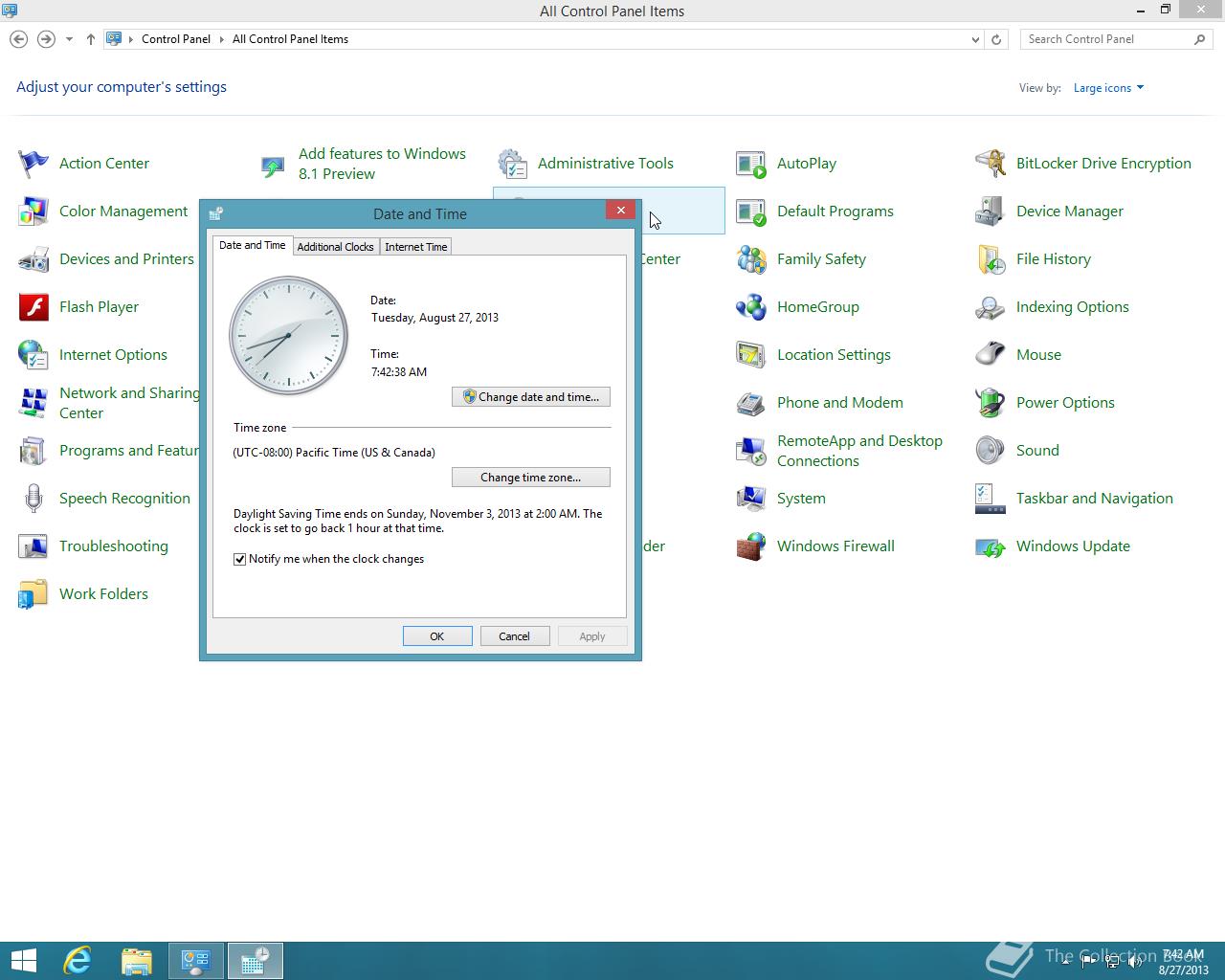Open the recent locations dropdown arrow
Image resolution: width=1225 pixels, height=980 pixels.
pyautogui.click(x=69, y=39)
